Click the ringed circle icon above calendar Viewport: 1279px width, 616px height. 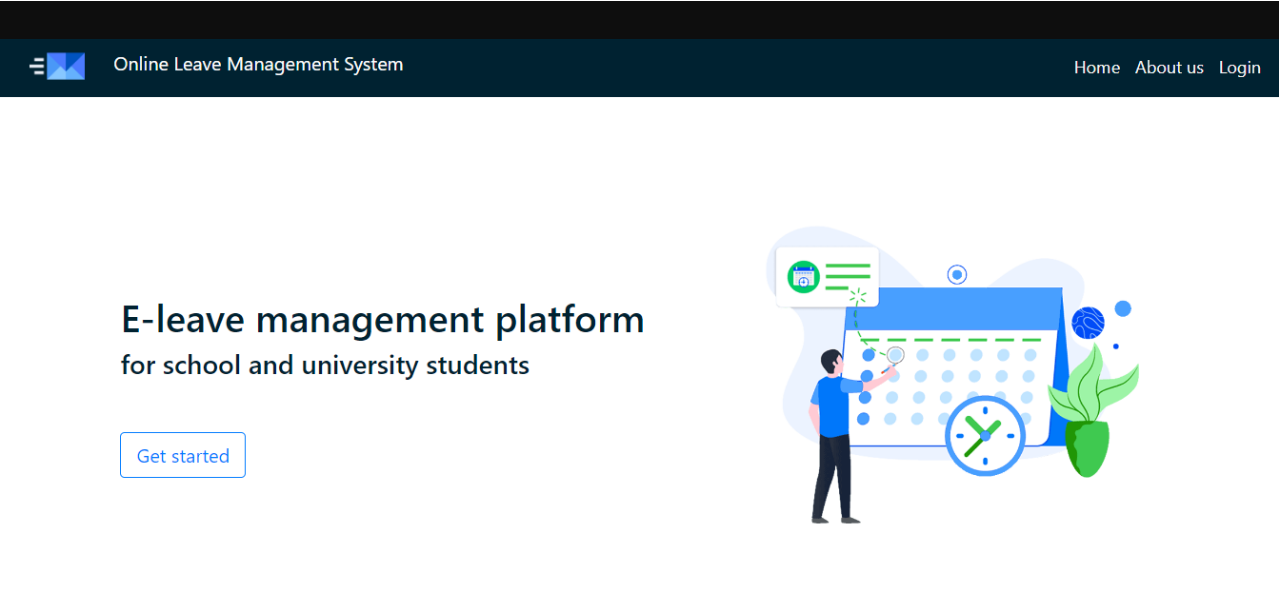[x=957, y=274]
